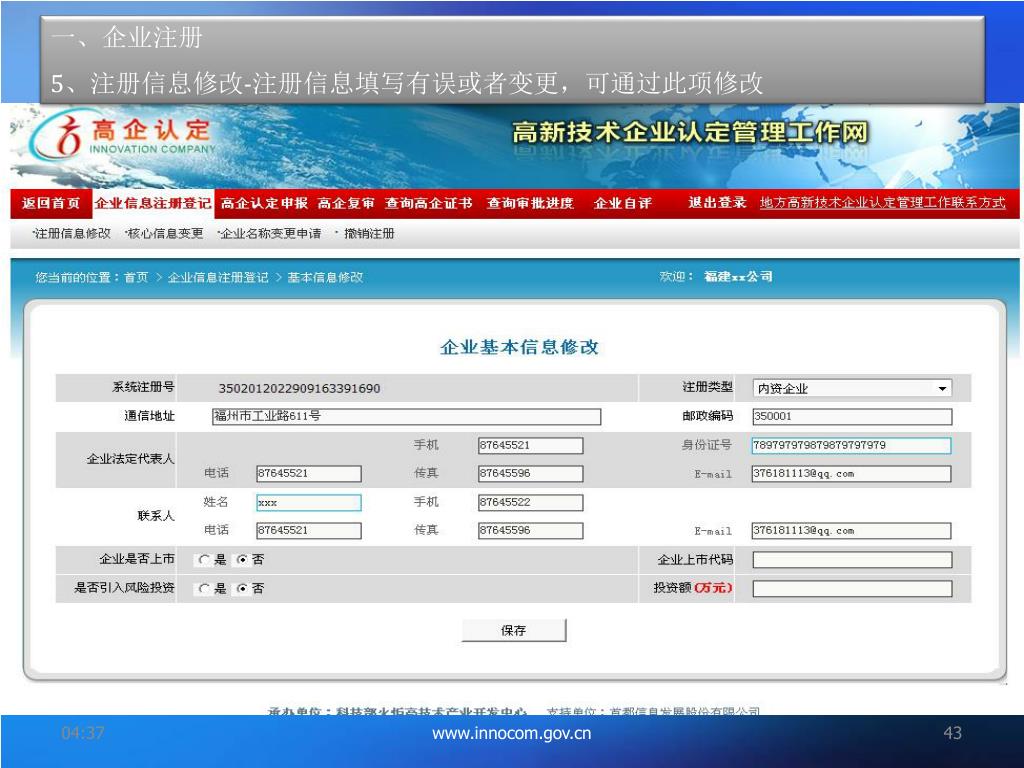Click 退出登录 to log out
1024x768 pixels.
click(717, 203)
